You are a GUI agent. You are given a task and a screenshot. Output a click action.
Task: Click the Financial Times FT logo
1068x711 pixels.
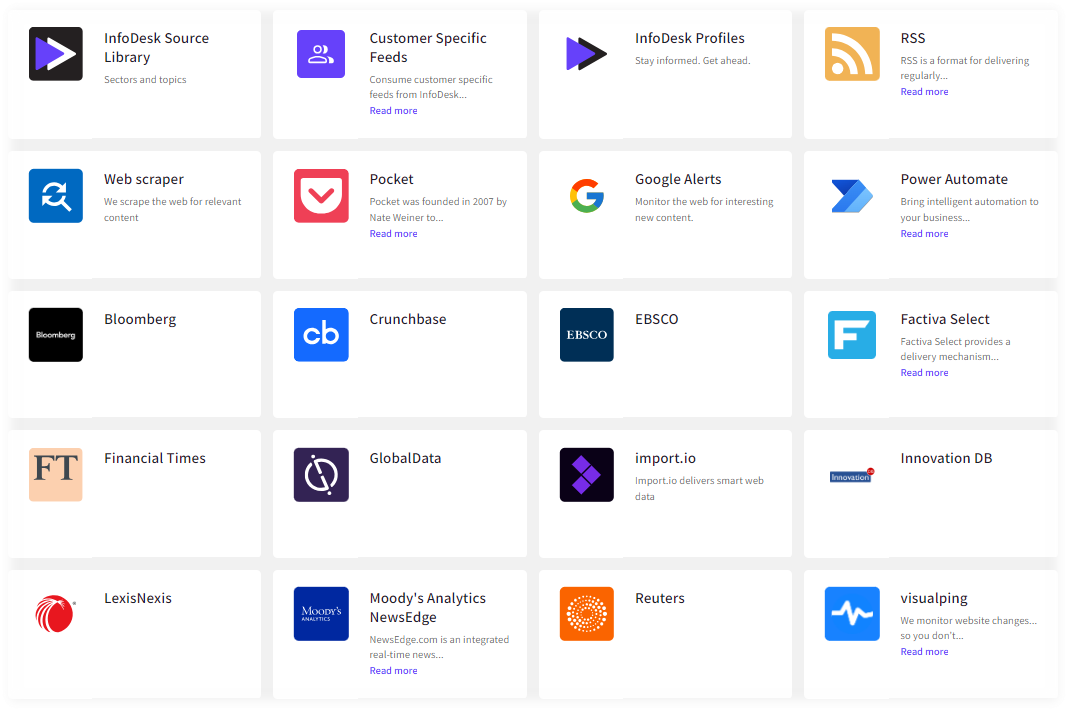pos(55,475)
